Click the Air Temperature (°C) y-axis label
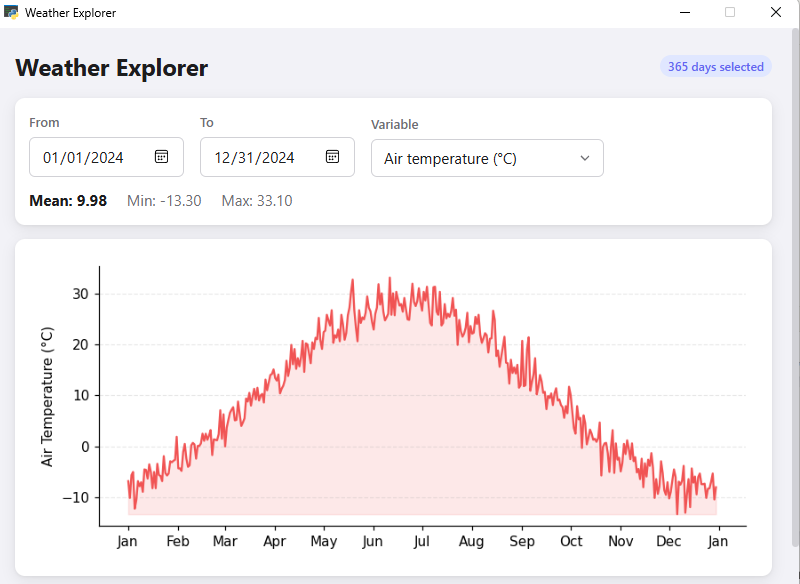 pyautogui.click(x=47, y=396)
